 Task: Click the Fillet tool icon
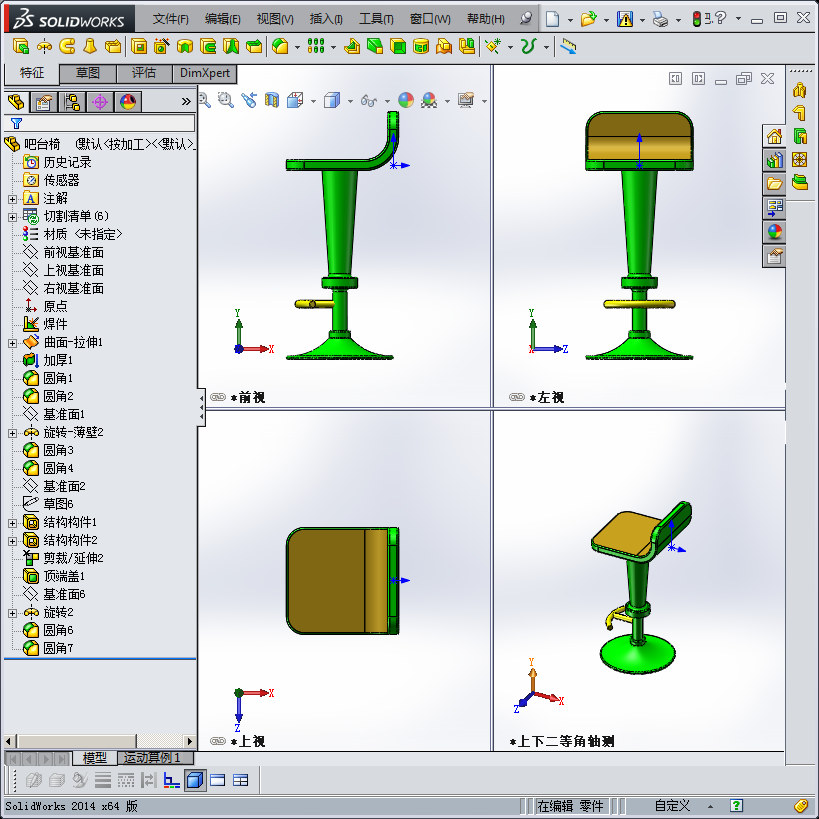click(280, 47)
